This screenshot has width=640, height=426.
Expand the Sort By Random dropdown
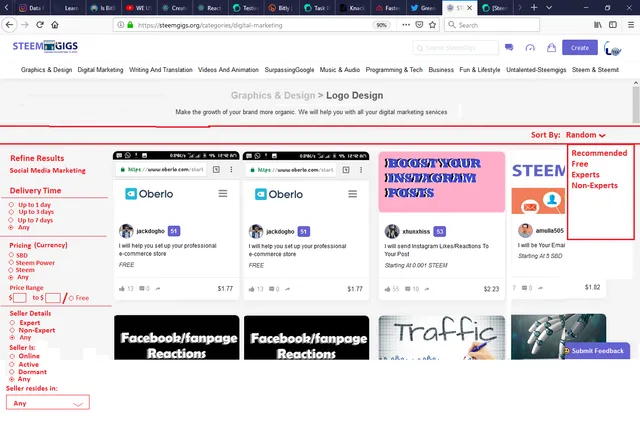tap(585, 135)
